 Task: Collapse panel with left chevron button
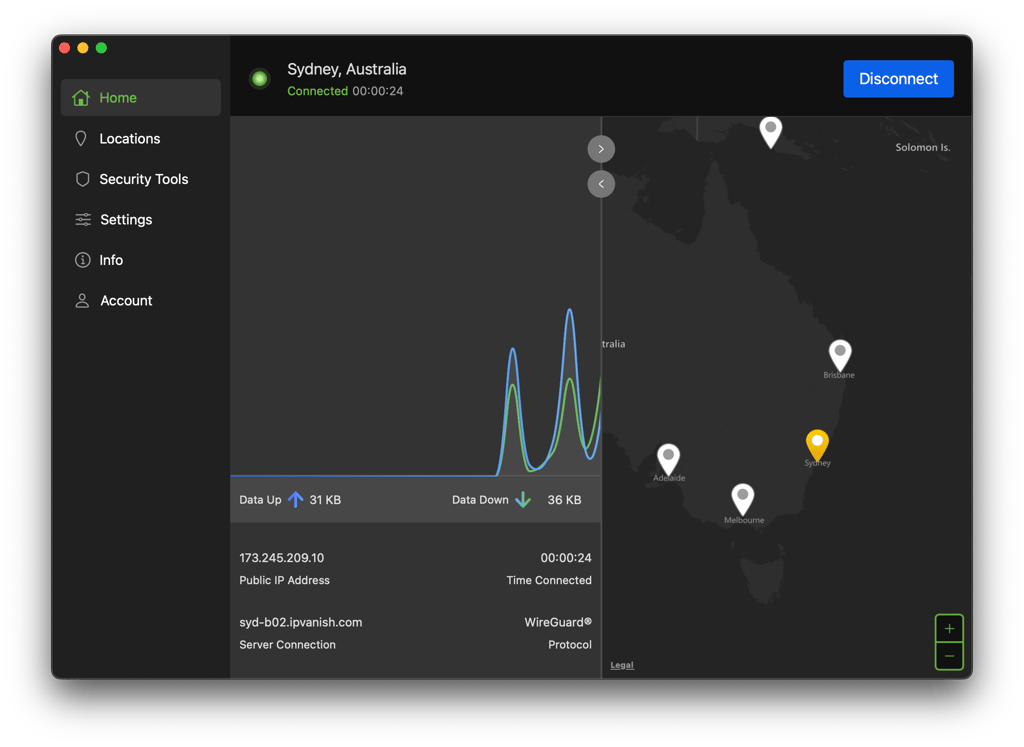tap(601, 184)
